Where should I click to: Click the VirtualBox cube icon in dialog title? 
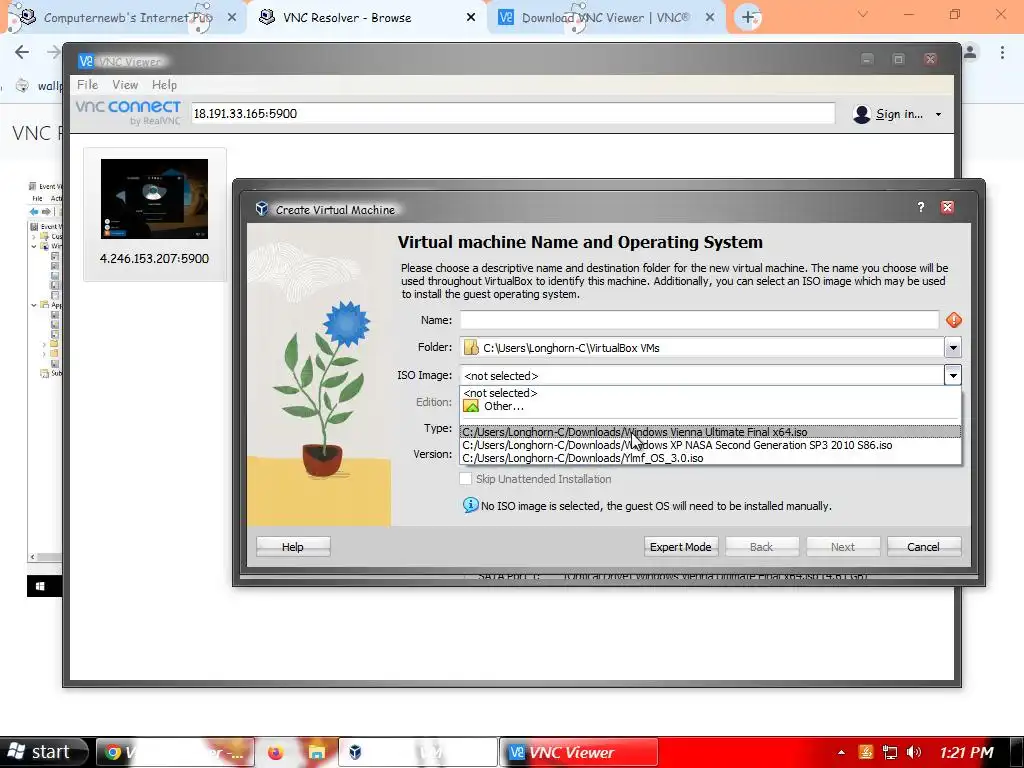coord(262,208)
